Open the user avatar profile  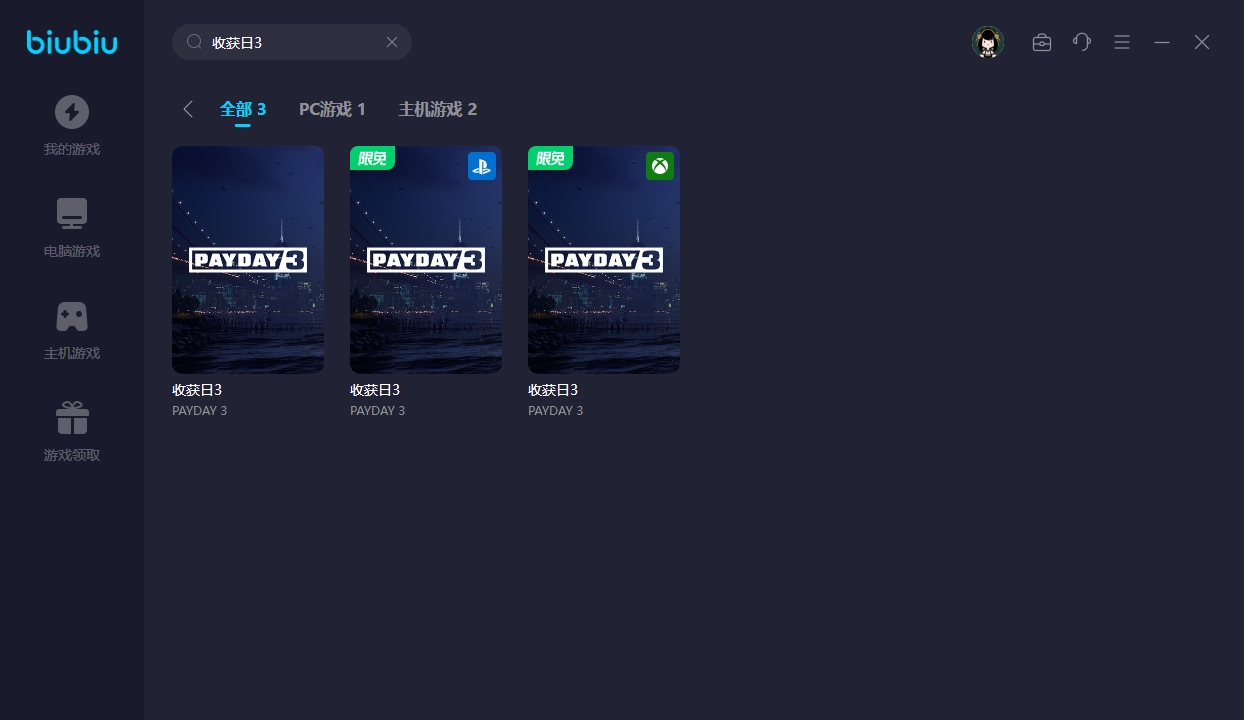point(988,42)
